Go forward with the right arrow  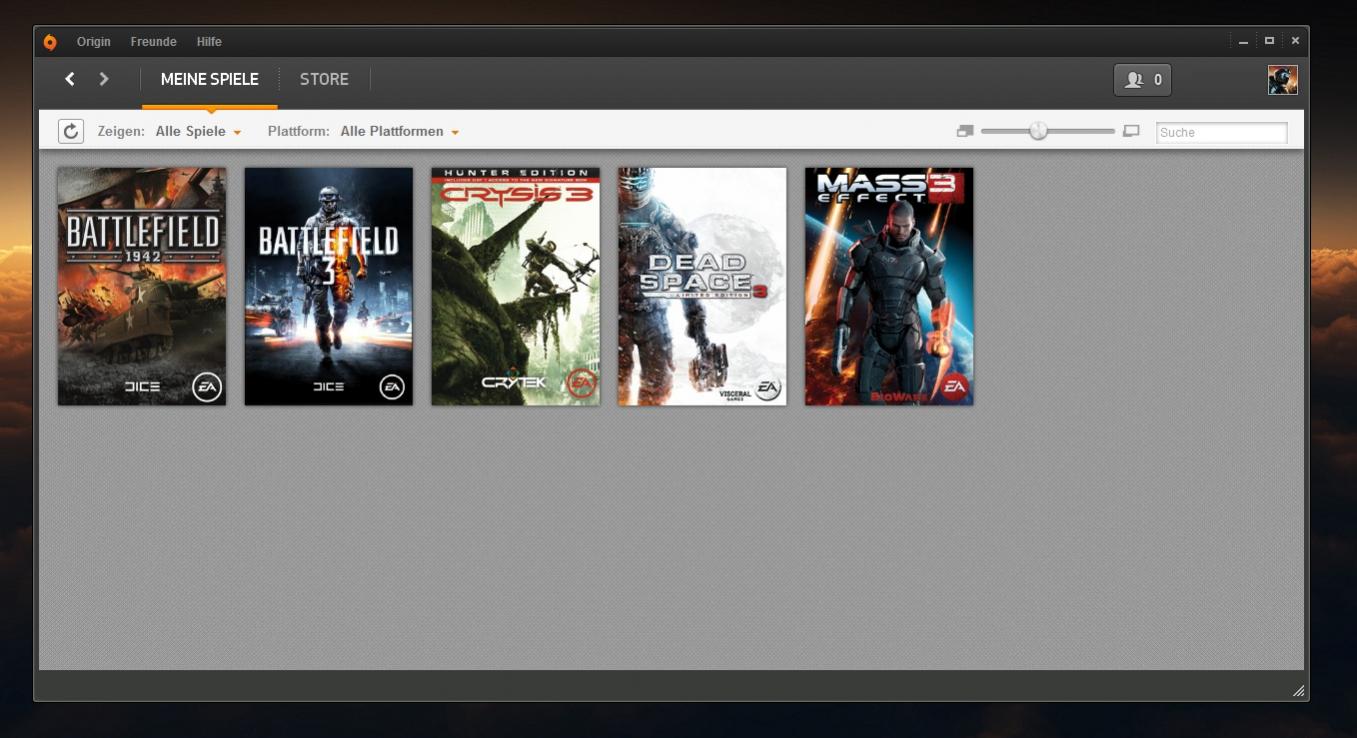point(104,79)
